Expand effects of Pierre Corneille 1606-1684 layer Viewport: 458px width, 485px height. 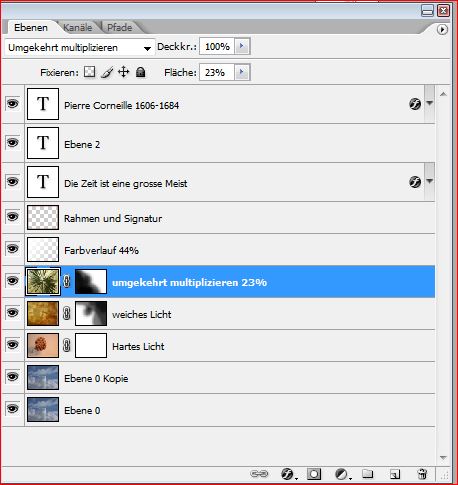point(430,103)
